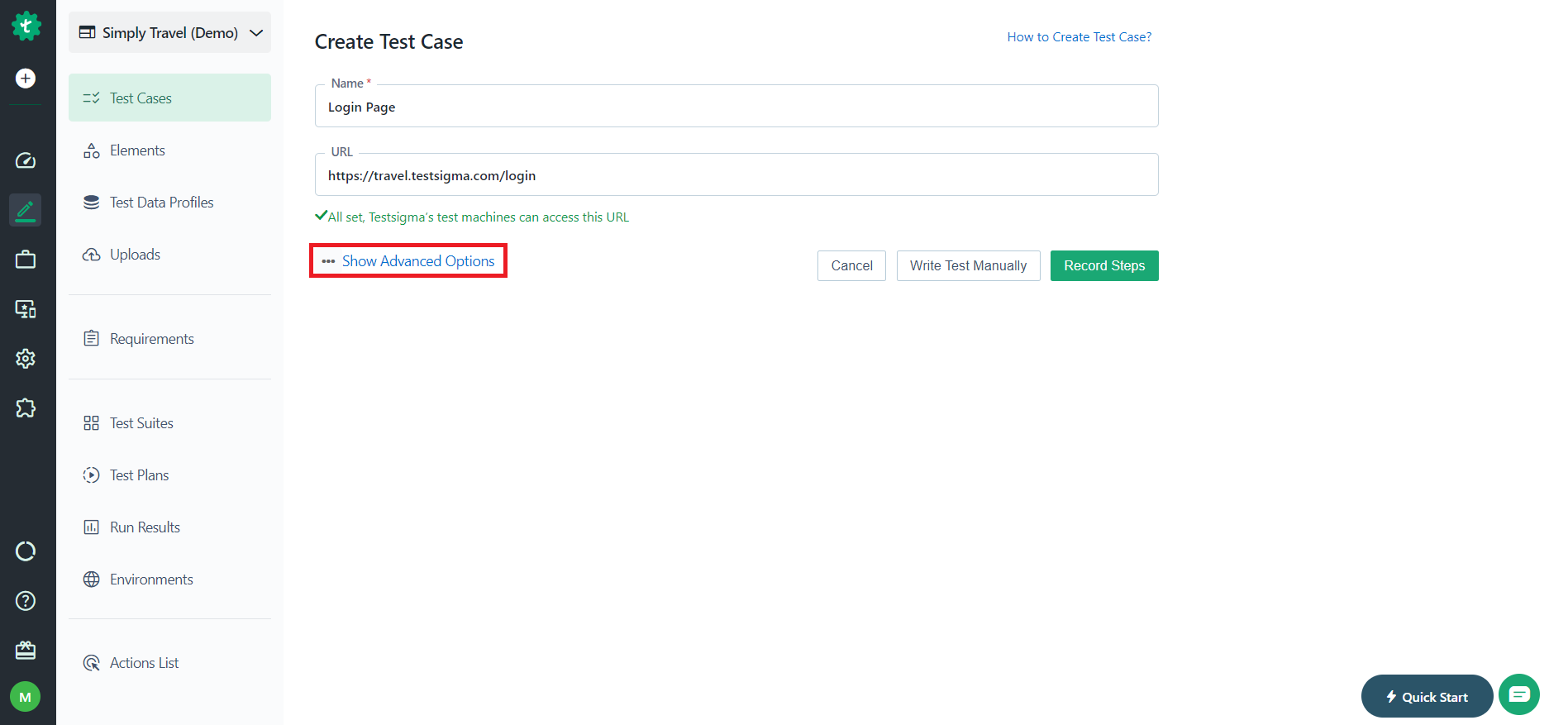Click the Environments globe icon
Image resolution: width=1568 pixels, height=725 pixels.
tap(91, 580)
